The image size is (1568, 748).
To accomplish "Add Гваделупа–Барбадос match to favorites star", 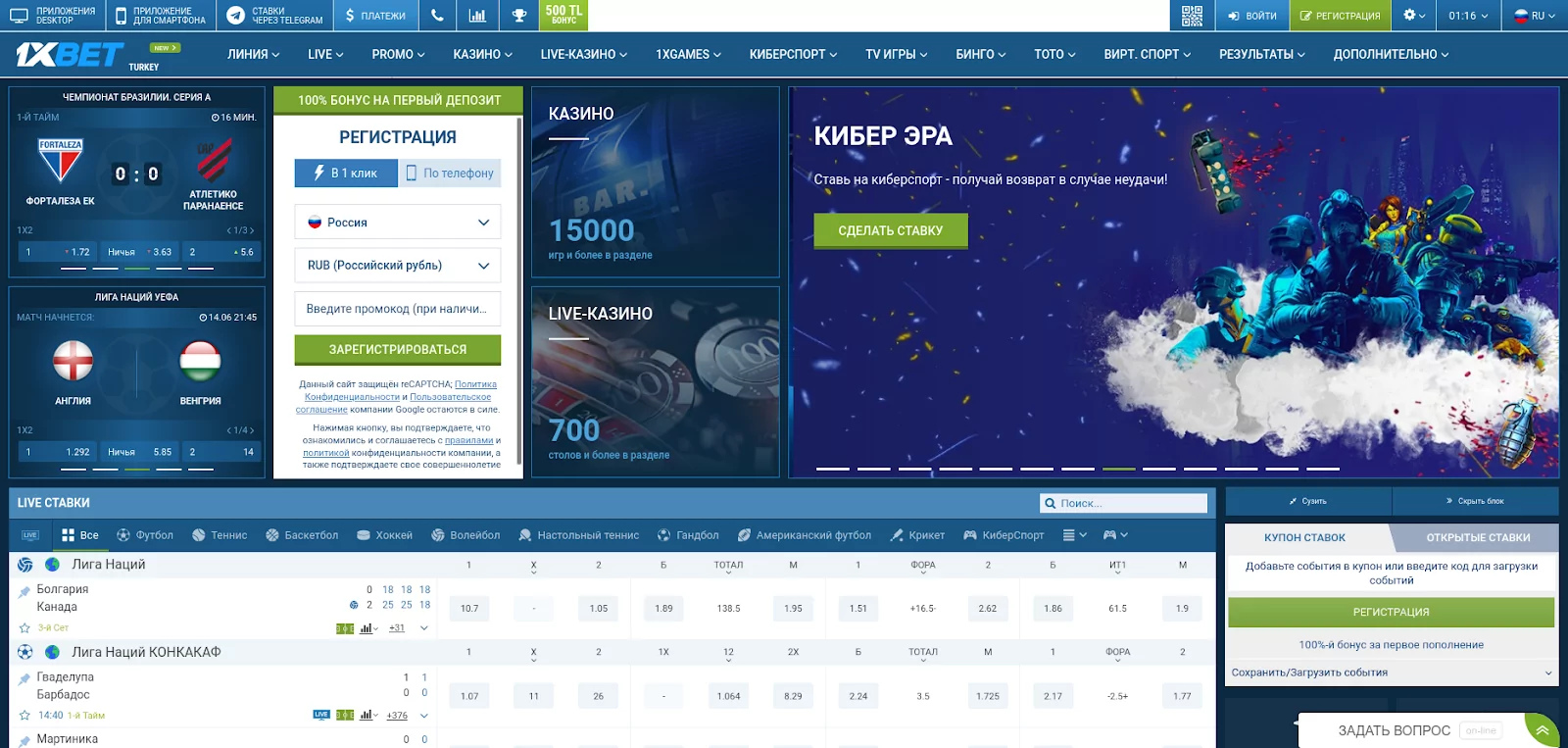I will (24, 715).
